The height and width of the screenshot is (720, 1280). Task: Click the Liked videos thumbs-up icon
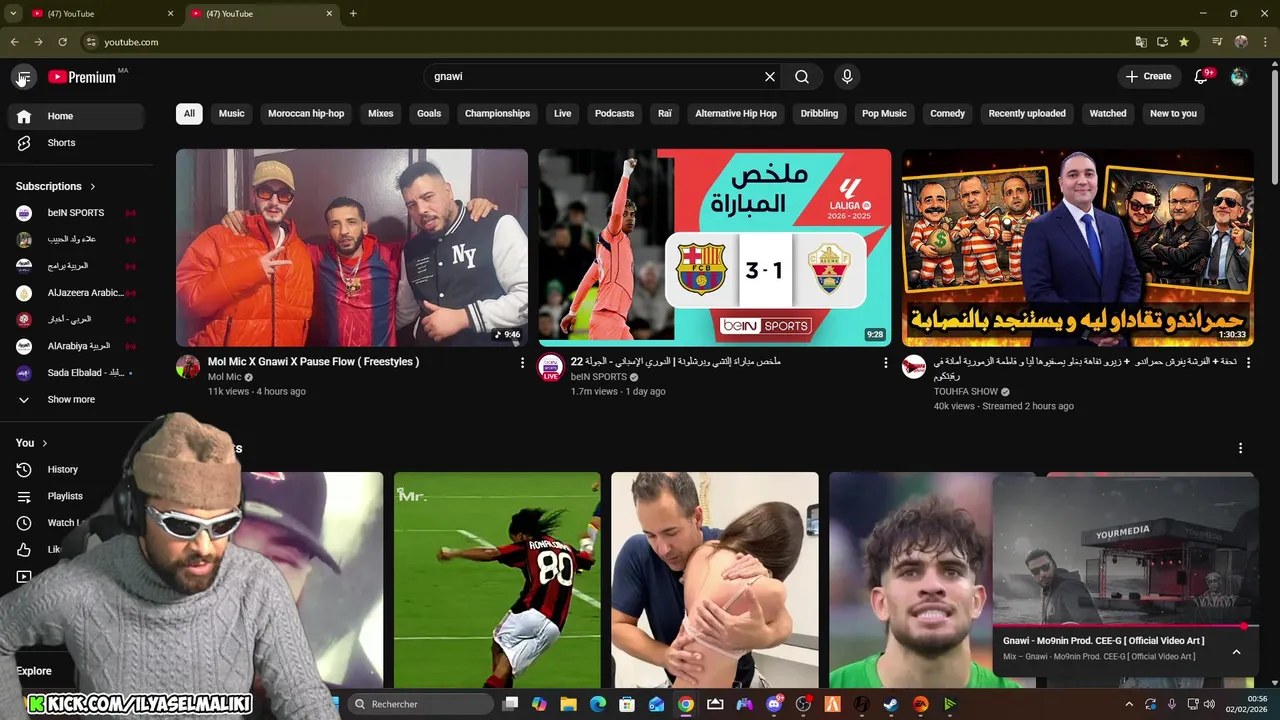pos(24,549)
